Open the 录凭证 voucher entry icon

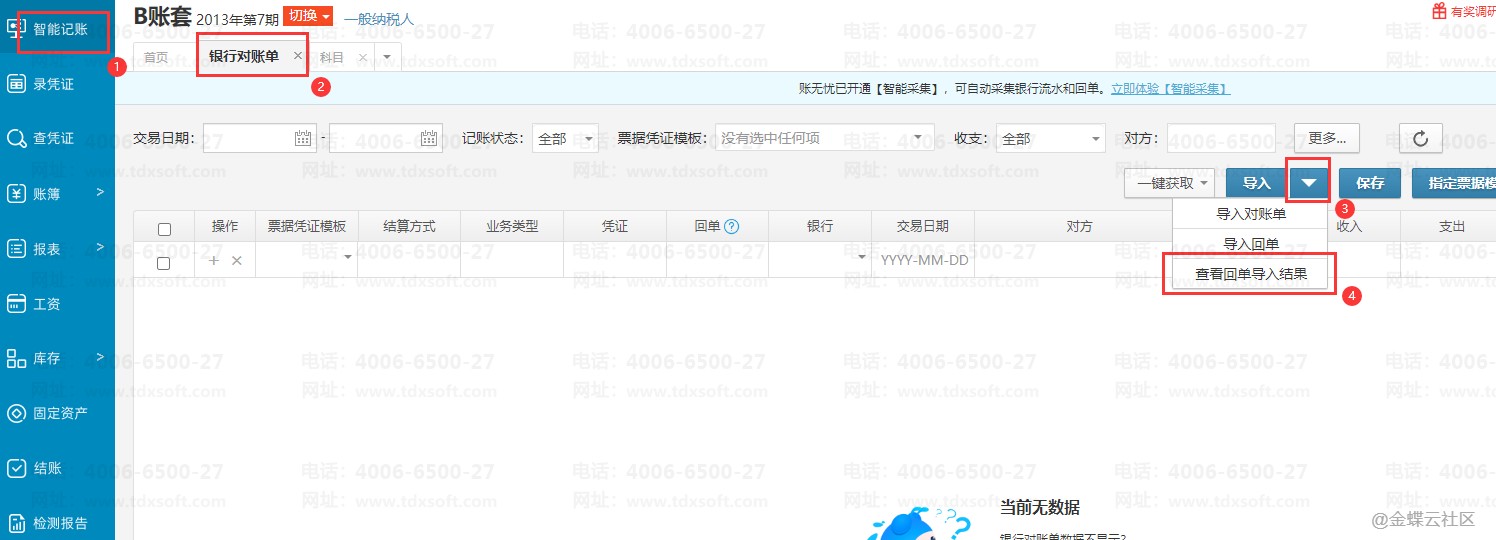[x=17, y=84]
